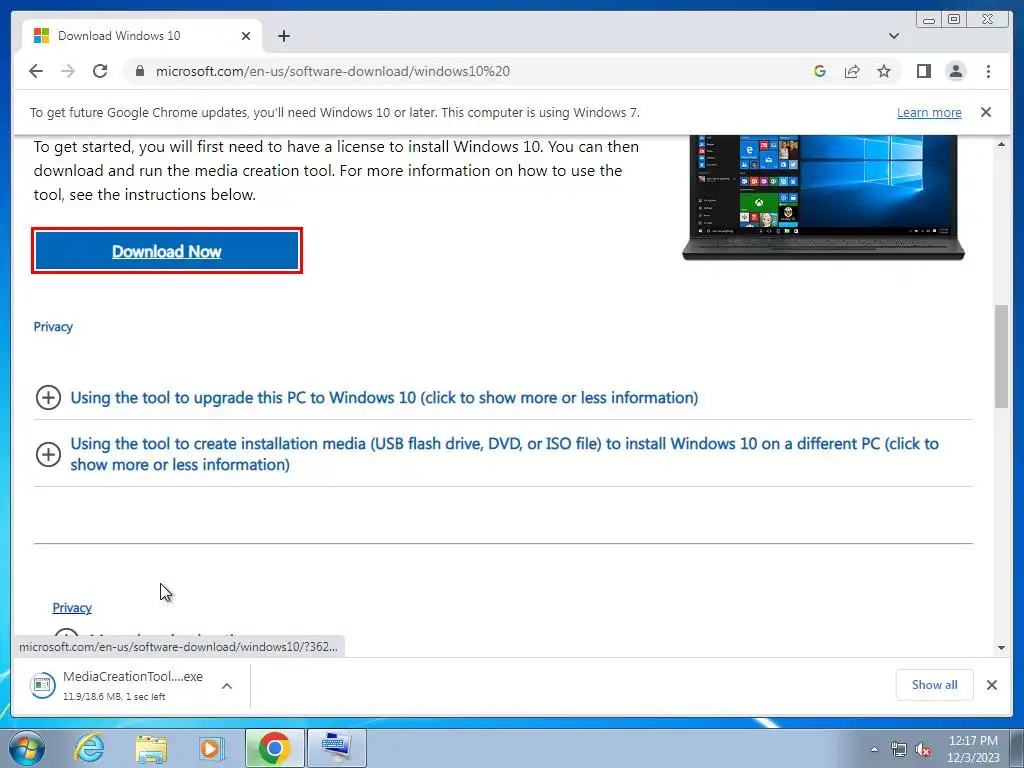Image resolution: width=1024 pixels, height=768 pixels.
Task: Close the Download Windows 10 tab
Action: [x=246, y=36]
